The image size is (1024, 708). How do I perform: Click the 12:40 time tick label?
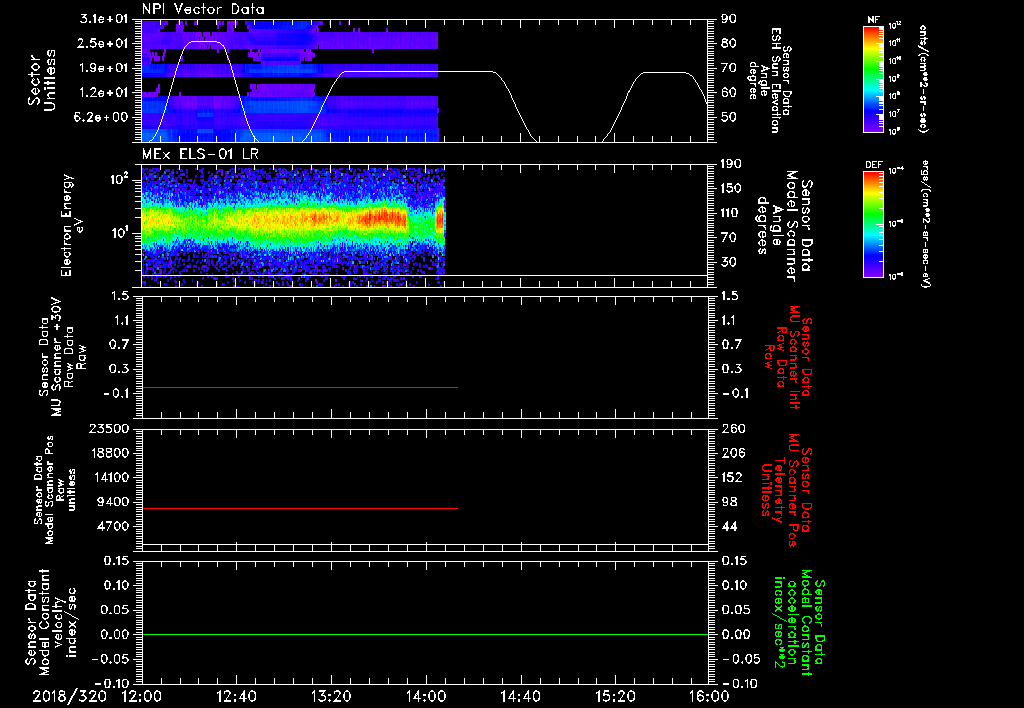(236, 696)
